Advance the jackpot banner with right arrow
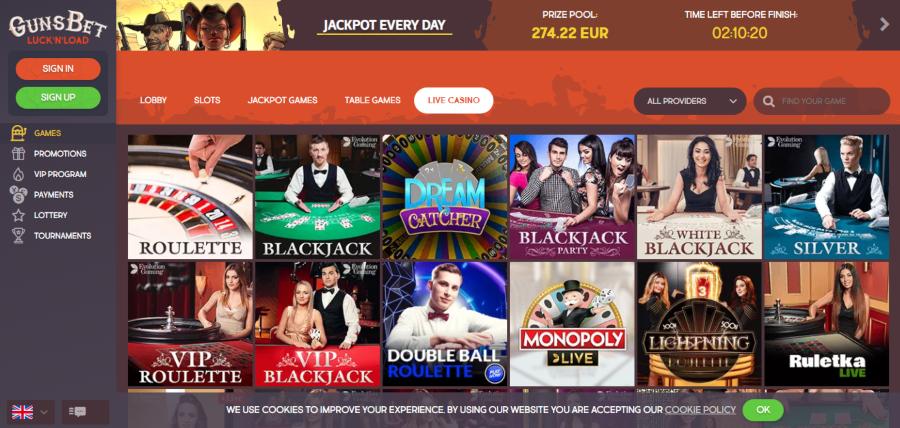900x428 pixels. point(885,24)
